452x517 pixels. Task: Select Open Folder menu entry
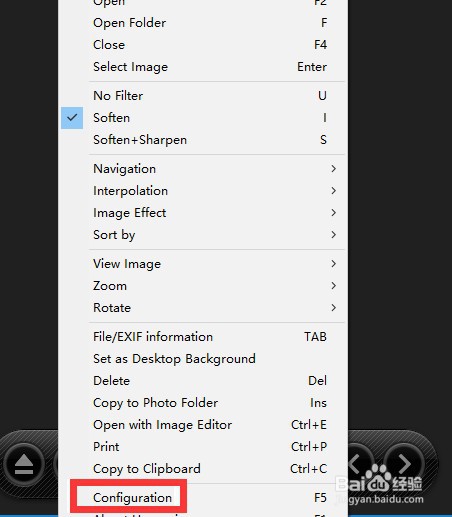pos(203,23)
